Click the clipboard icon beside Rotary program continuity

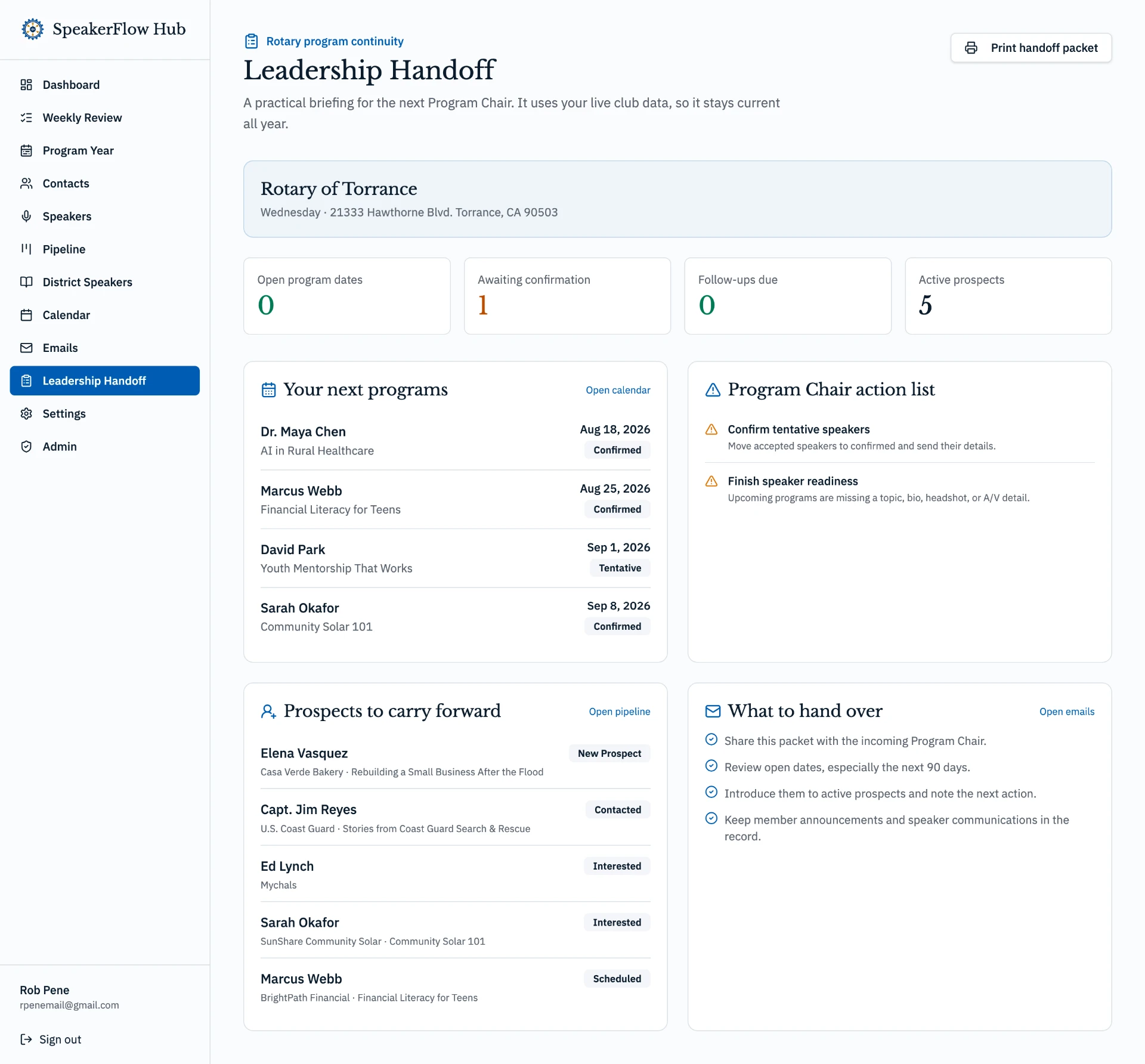click(x=252, y=41)
